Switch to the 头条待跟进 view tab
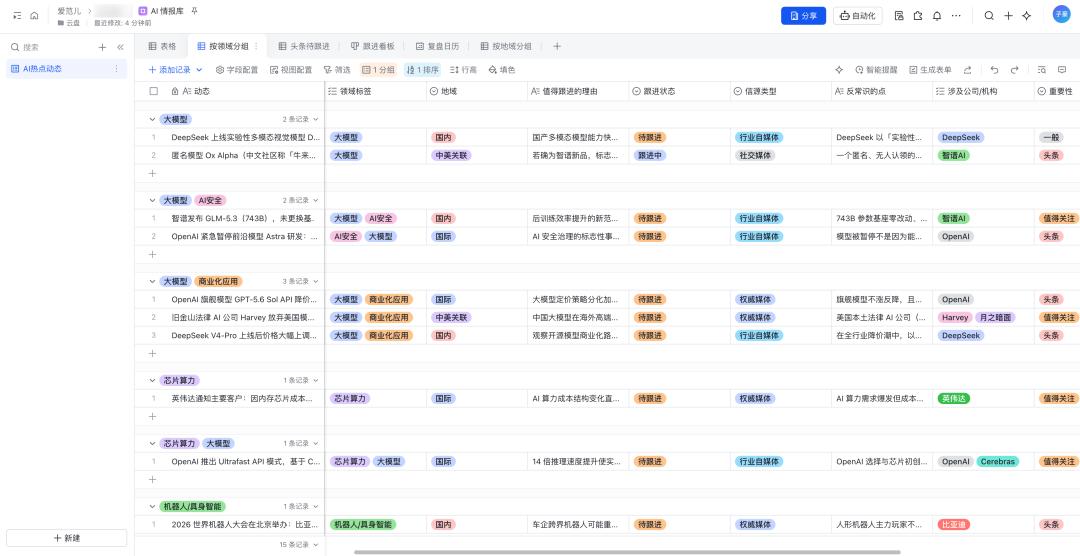Image resolution: width=1080 pixels, height=556 pixels. pos(304,46)
